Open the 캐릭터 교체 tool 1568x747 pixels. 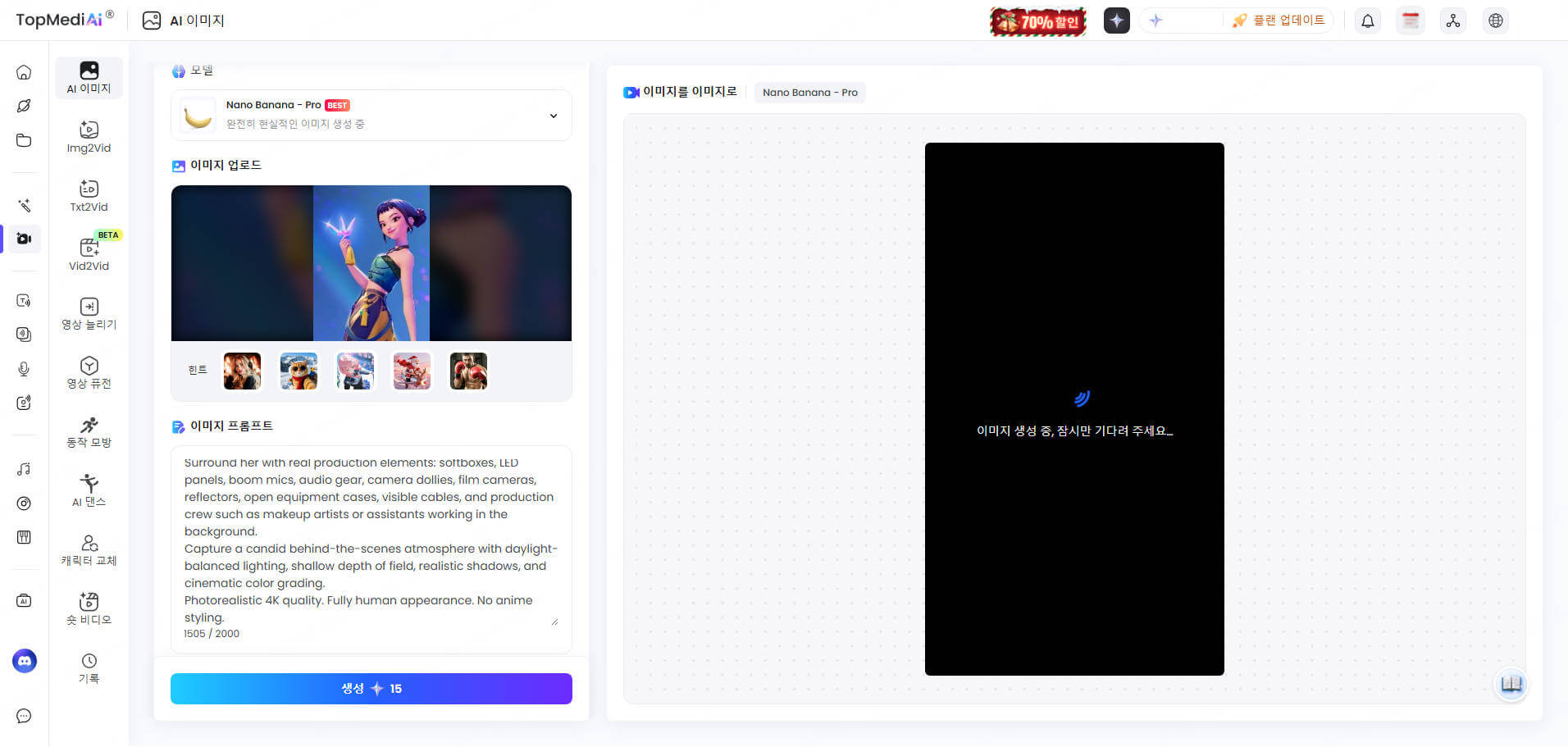pyautogui.click(x=89, y=549)
